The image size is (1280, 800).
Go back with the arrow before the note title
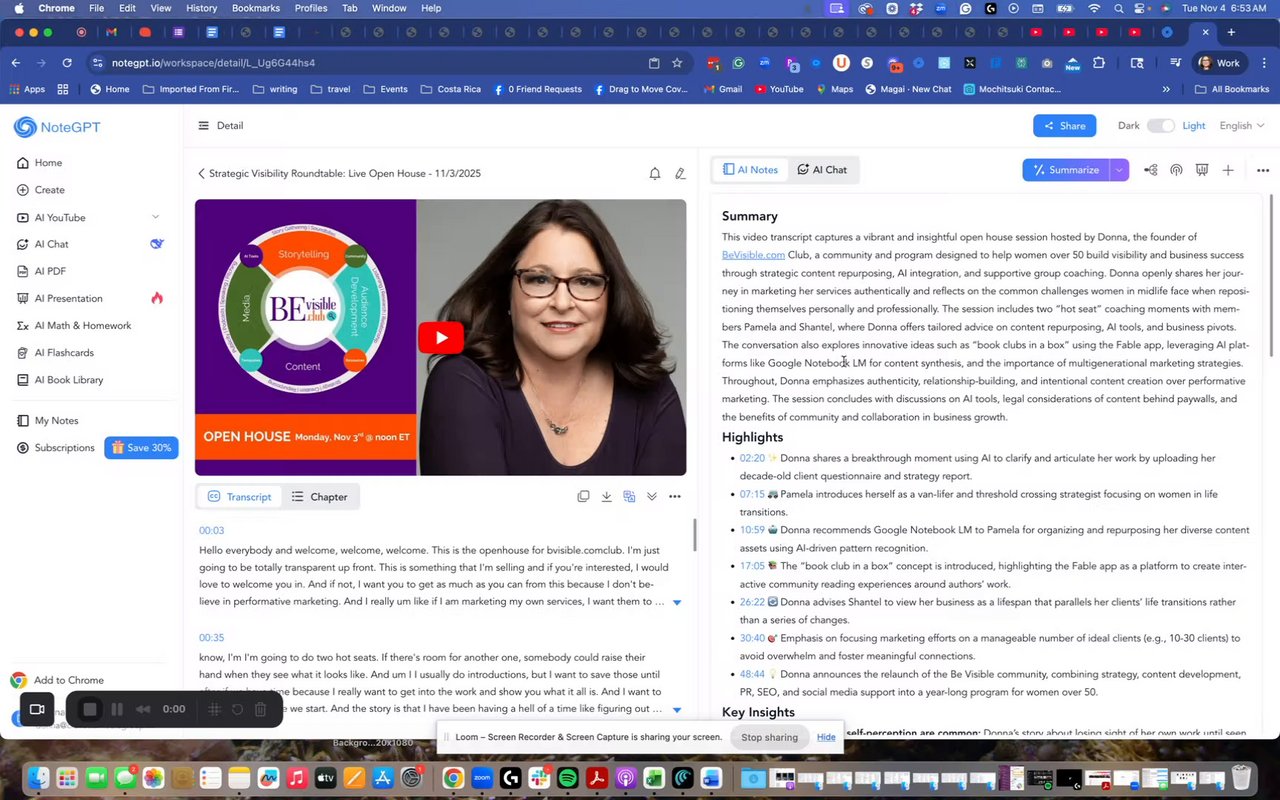pyautogui.click(x=201, y=173)
